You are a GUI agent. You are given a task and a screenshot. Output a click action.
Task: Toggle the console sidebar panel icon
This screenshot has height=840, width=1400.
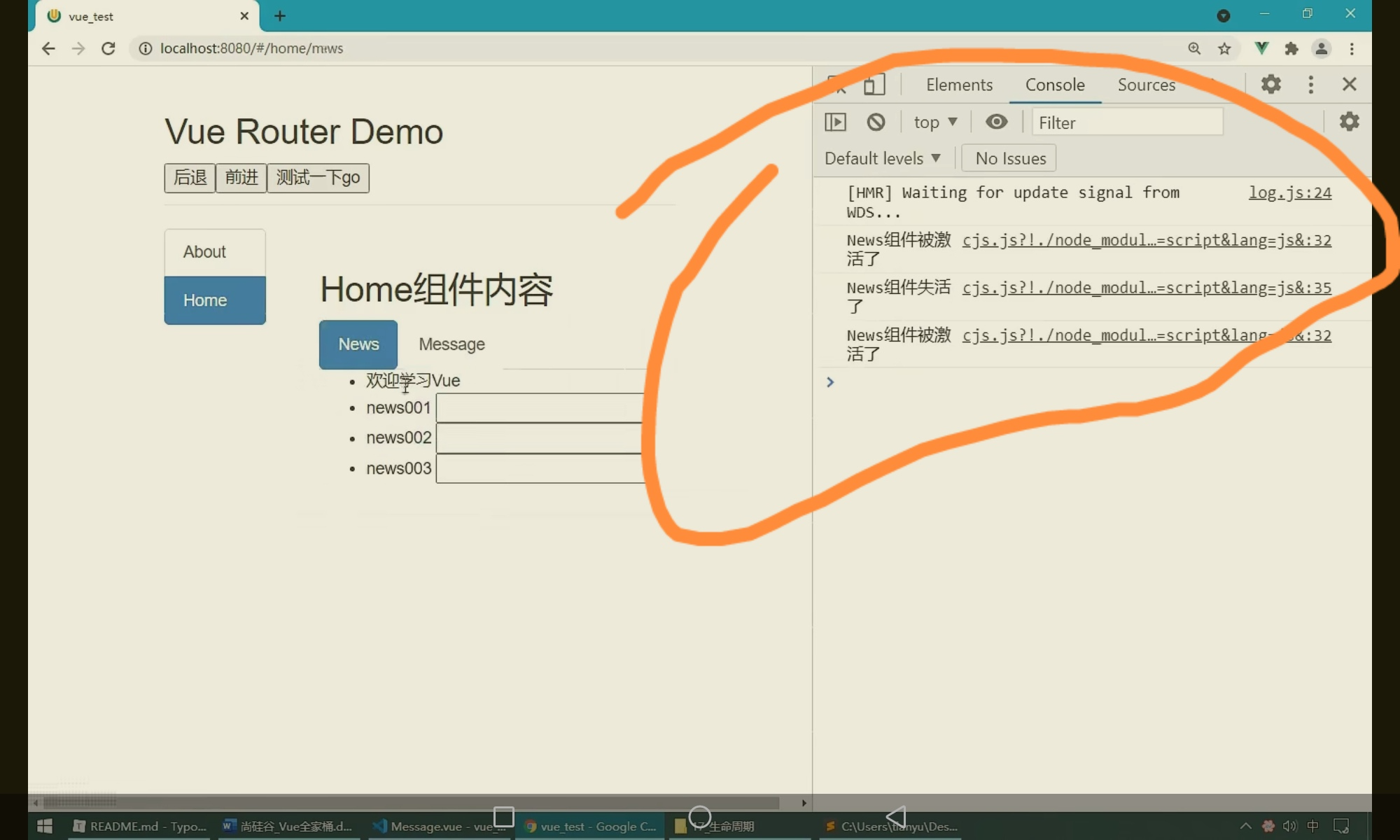[835, 122]
